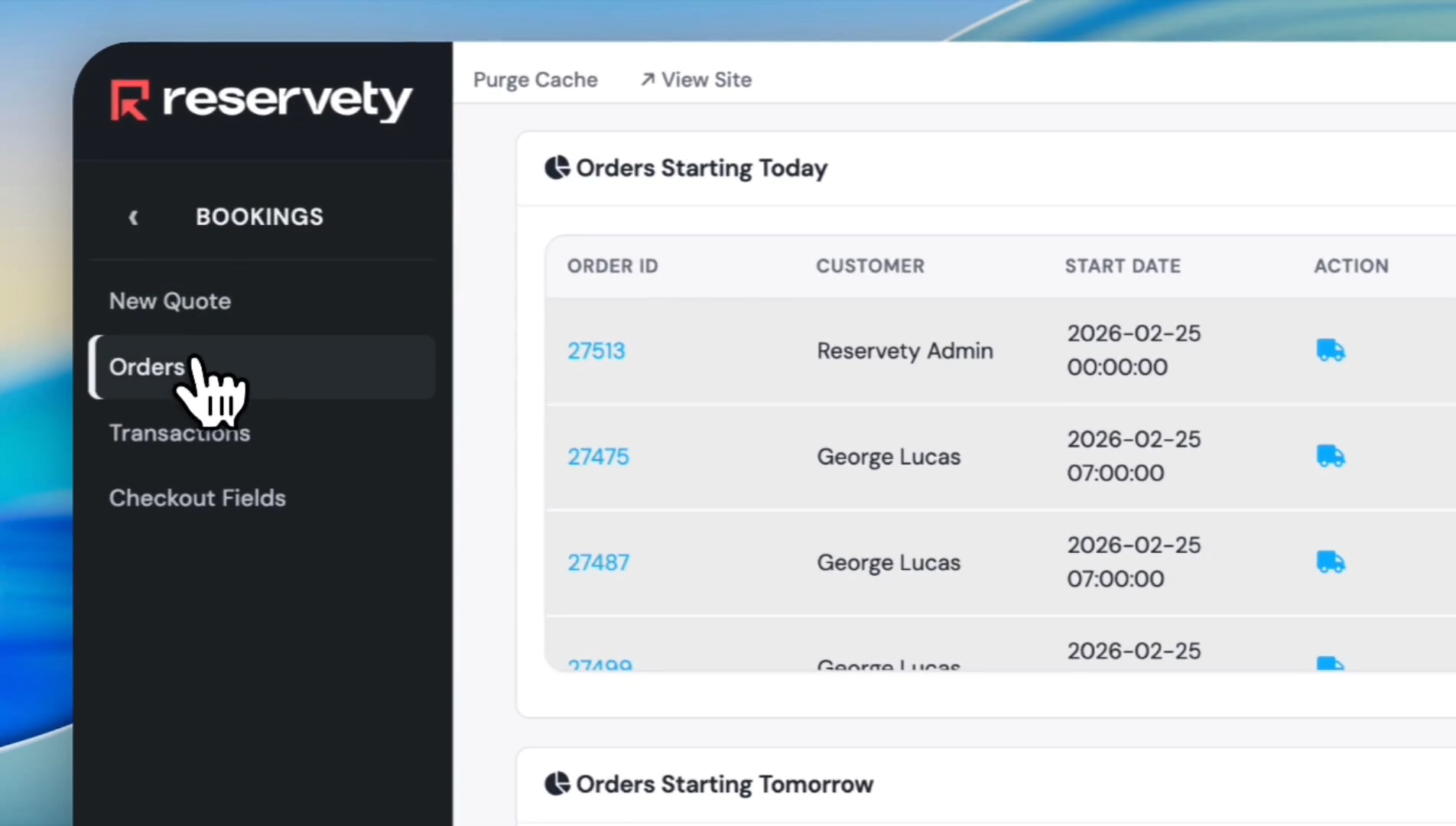Click the Purge Cache button

click(x=535, y=79)
